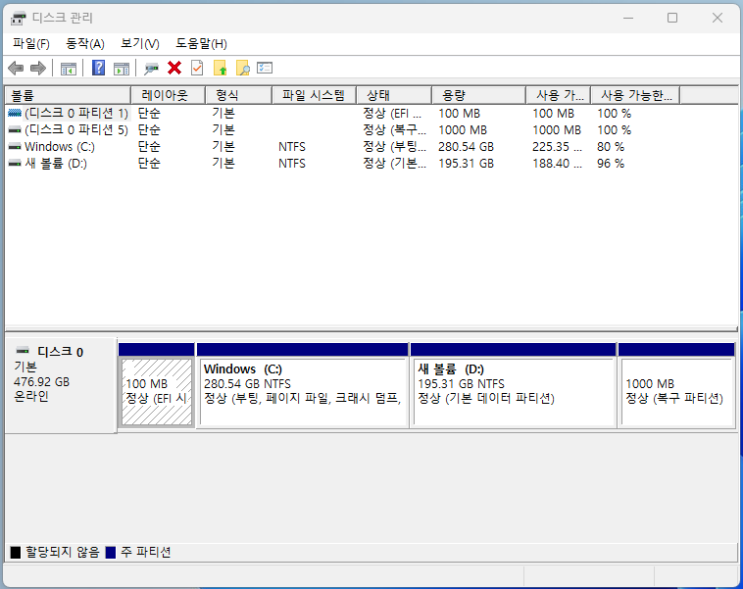Image resolution: width=743 pixels, height=589 pixels.
Task: Click the 주 파티션 legend label
Action: point(145,553)
